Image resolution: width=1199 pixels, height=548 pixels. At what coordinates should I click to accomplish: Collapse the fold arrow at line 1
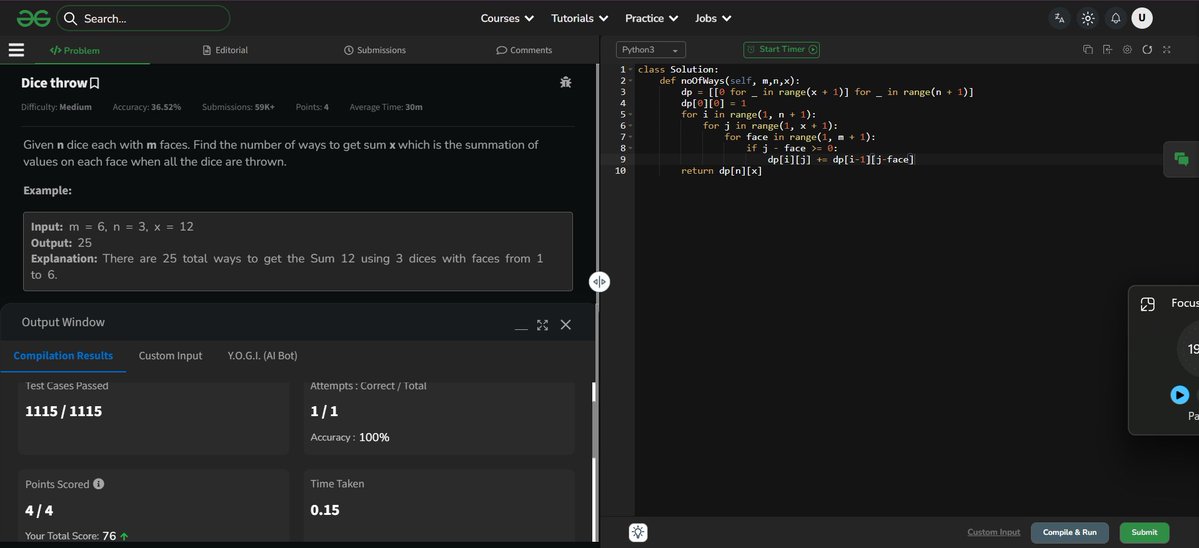tap(629, 70)
